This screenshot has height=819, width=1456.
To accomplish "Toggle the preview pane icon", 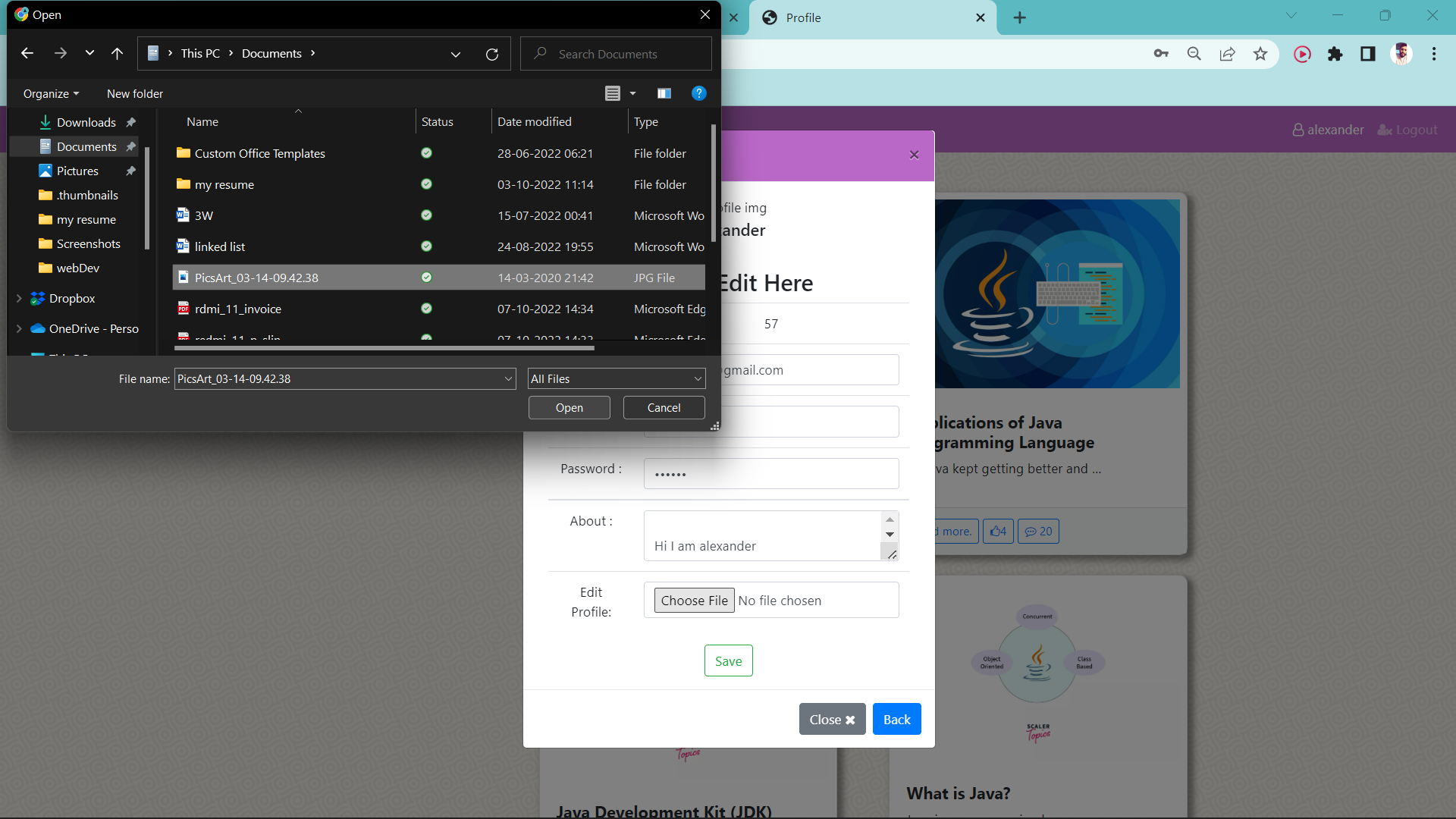I will coord(664,93).
